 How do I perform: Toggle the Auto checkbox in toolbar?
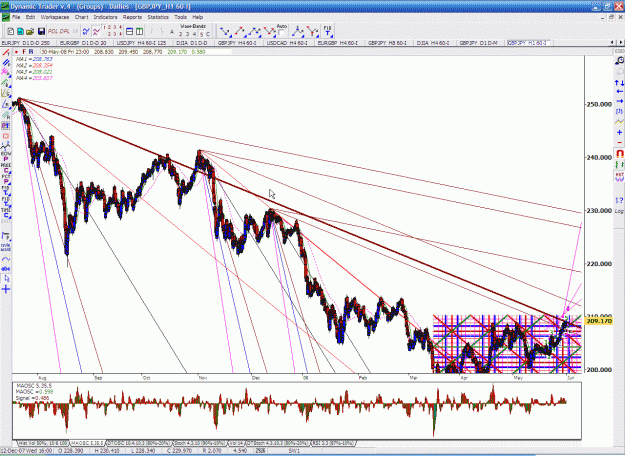[281, 33]
